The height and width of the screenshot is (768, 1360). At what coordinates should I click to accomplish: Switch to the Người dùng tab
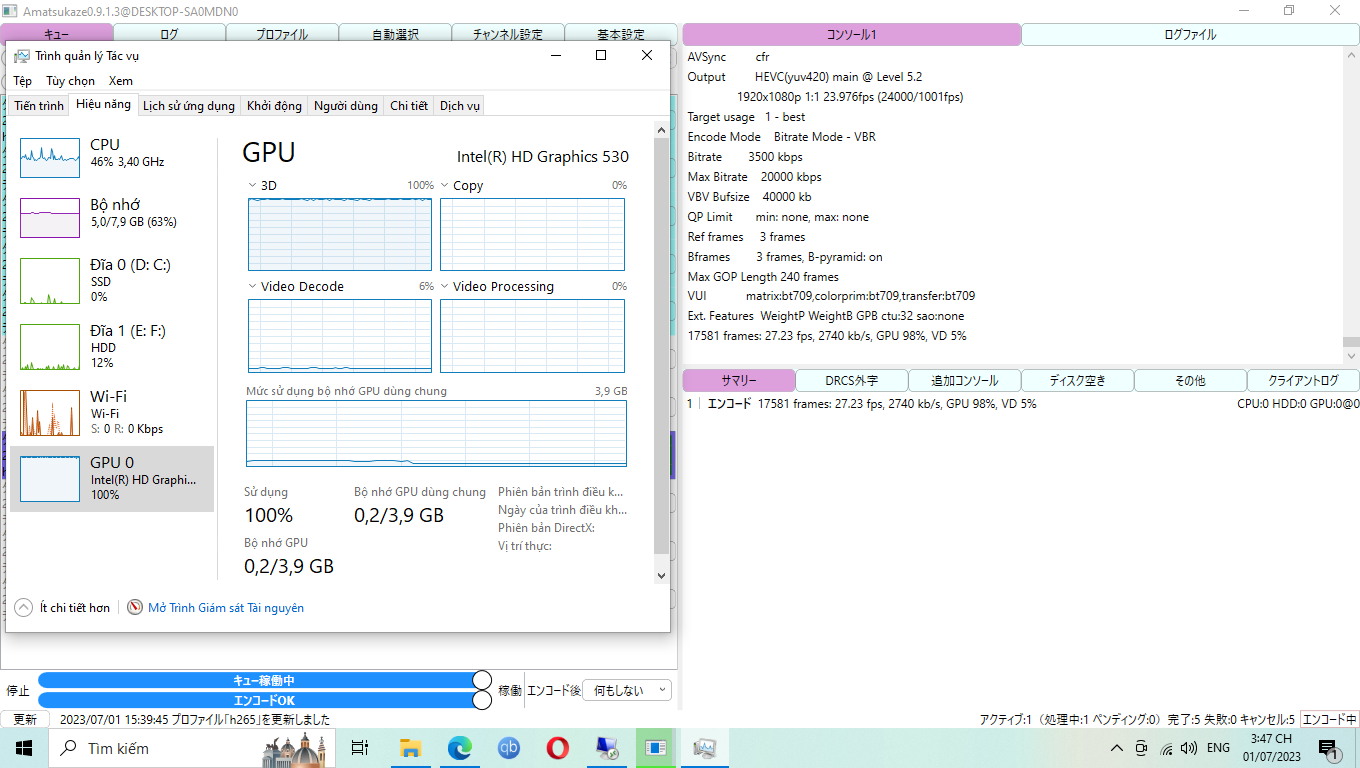(x=346, y=106)
